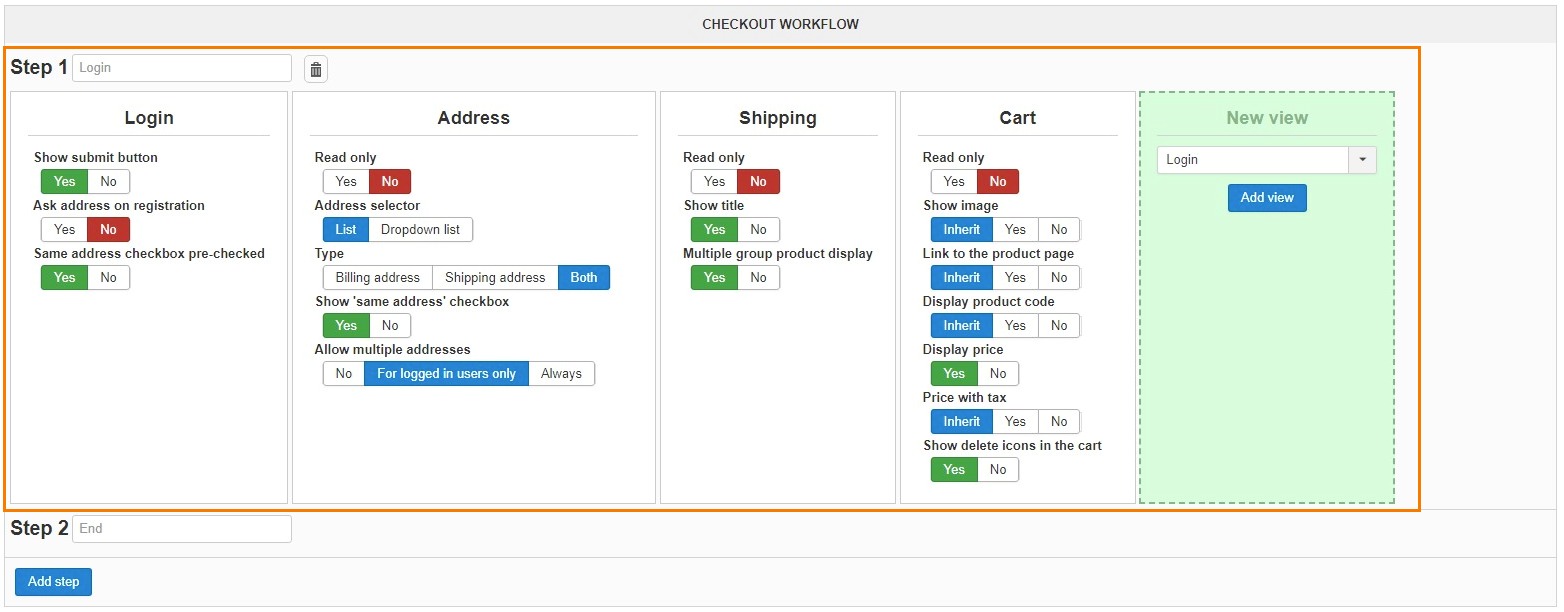The height and width of the screenshot is (612, 1564).
Task: Turn off Display price in Cart
Action: pyautogui.click(x=998, y=374)
